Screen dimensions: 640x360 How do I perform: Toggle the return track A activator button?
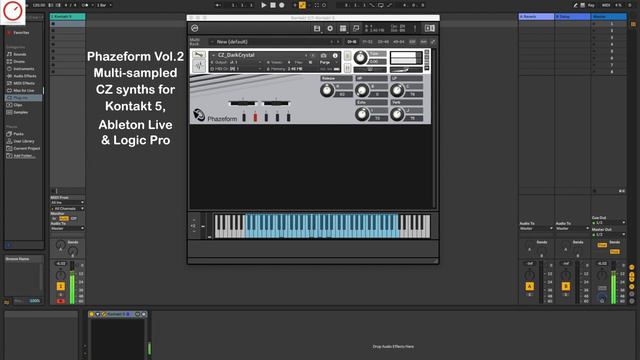(x=529, y=286)
